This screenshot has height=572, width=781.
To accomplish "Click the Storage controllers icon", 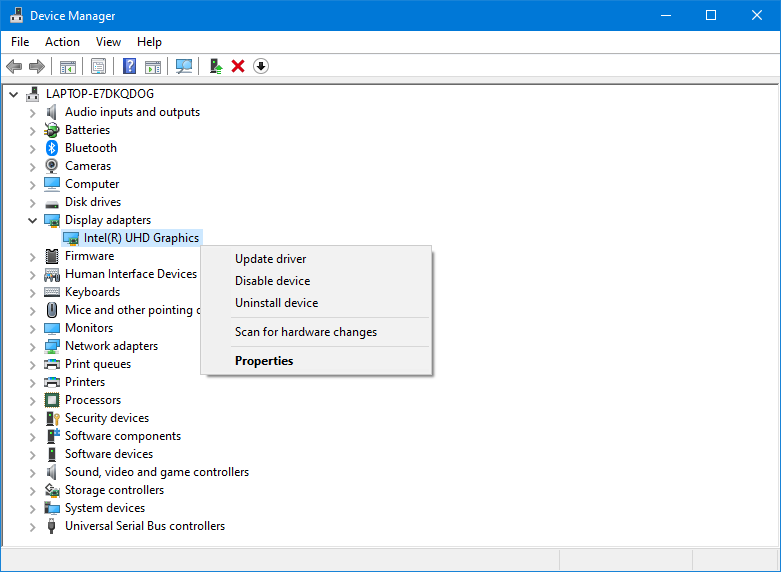I will tap(52, 490).
